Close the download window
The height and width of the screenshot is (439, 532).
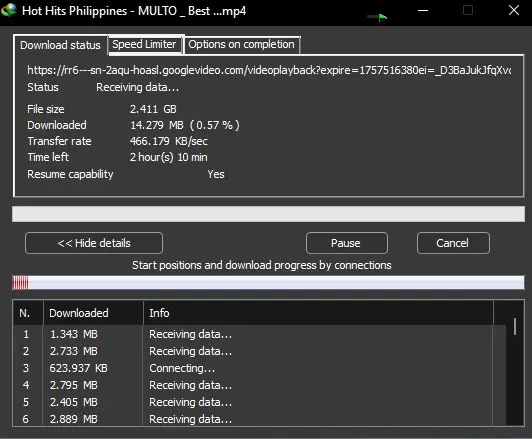[514, 10]
